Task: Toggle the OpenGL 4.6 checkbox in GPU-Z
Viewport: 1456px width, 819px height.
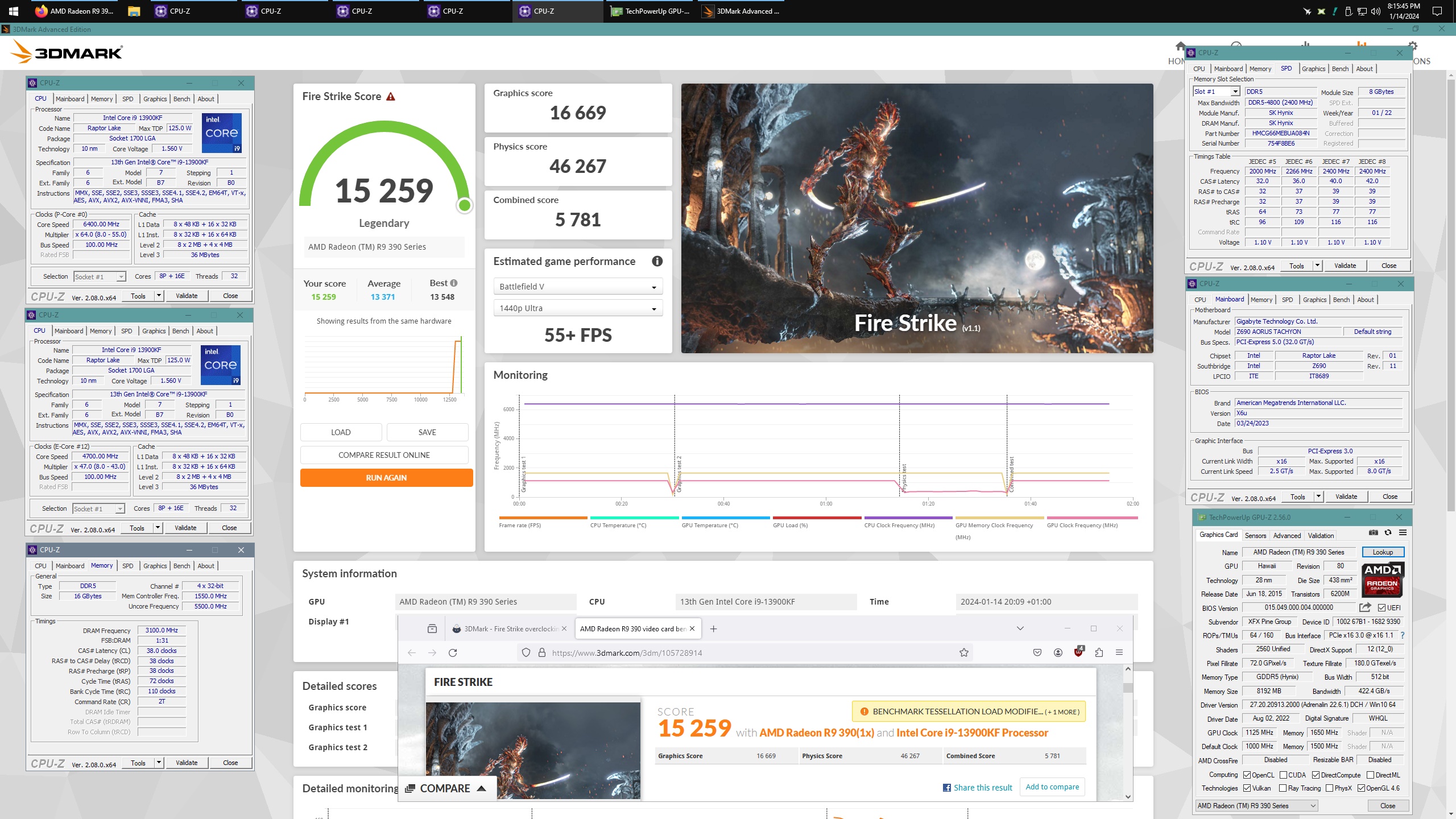Action: (1362, 788)
